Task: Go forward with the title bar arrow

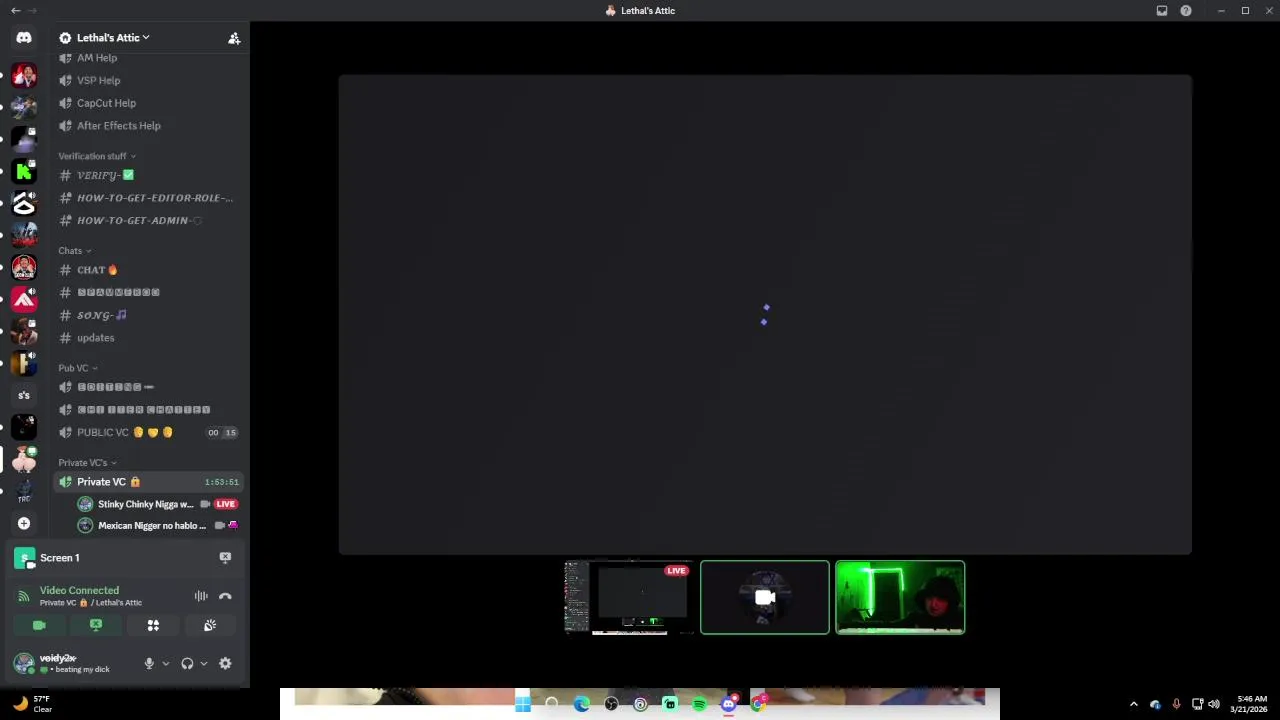Action: (x=33, y=11)
